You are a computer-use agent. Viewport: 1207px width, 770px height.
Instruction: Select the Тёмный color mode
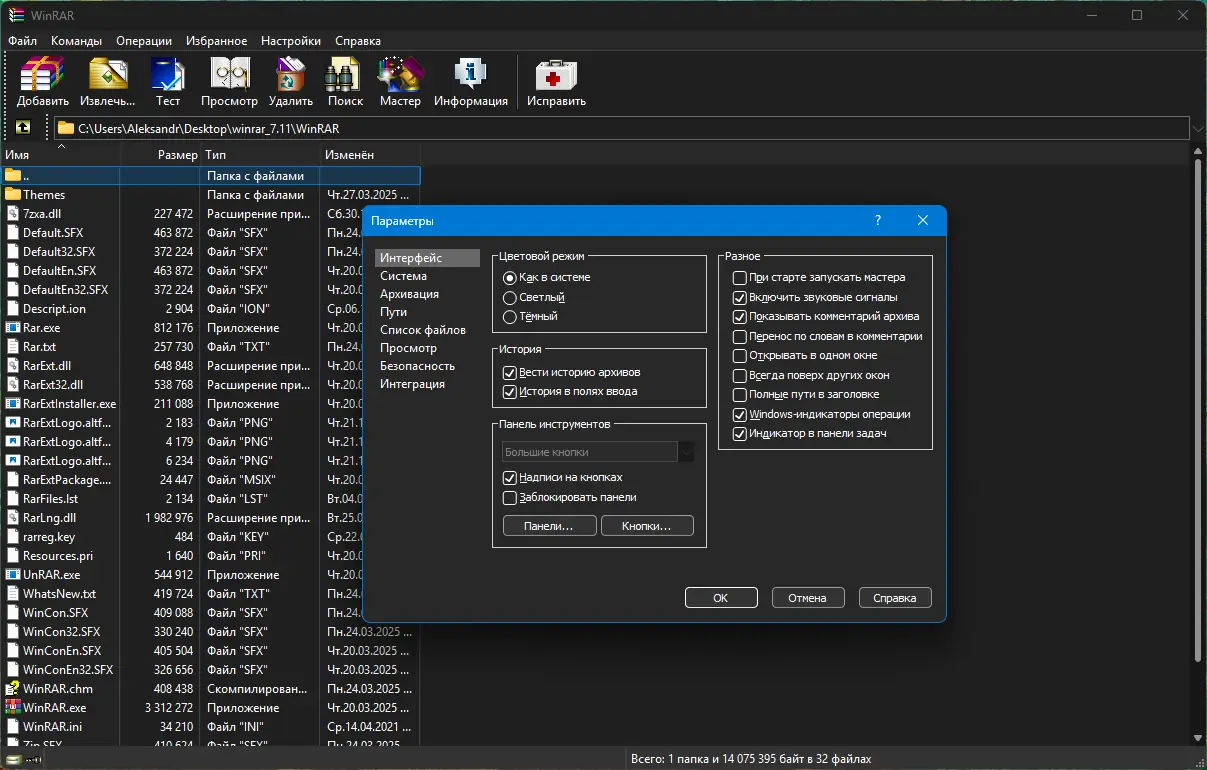[510, 316]
